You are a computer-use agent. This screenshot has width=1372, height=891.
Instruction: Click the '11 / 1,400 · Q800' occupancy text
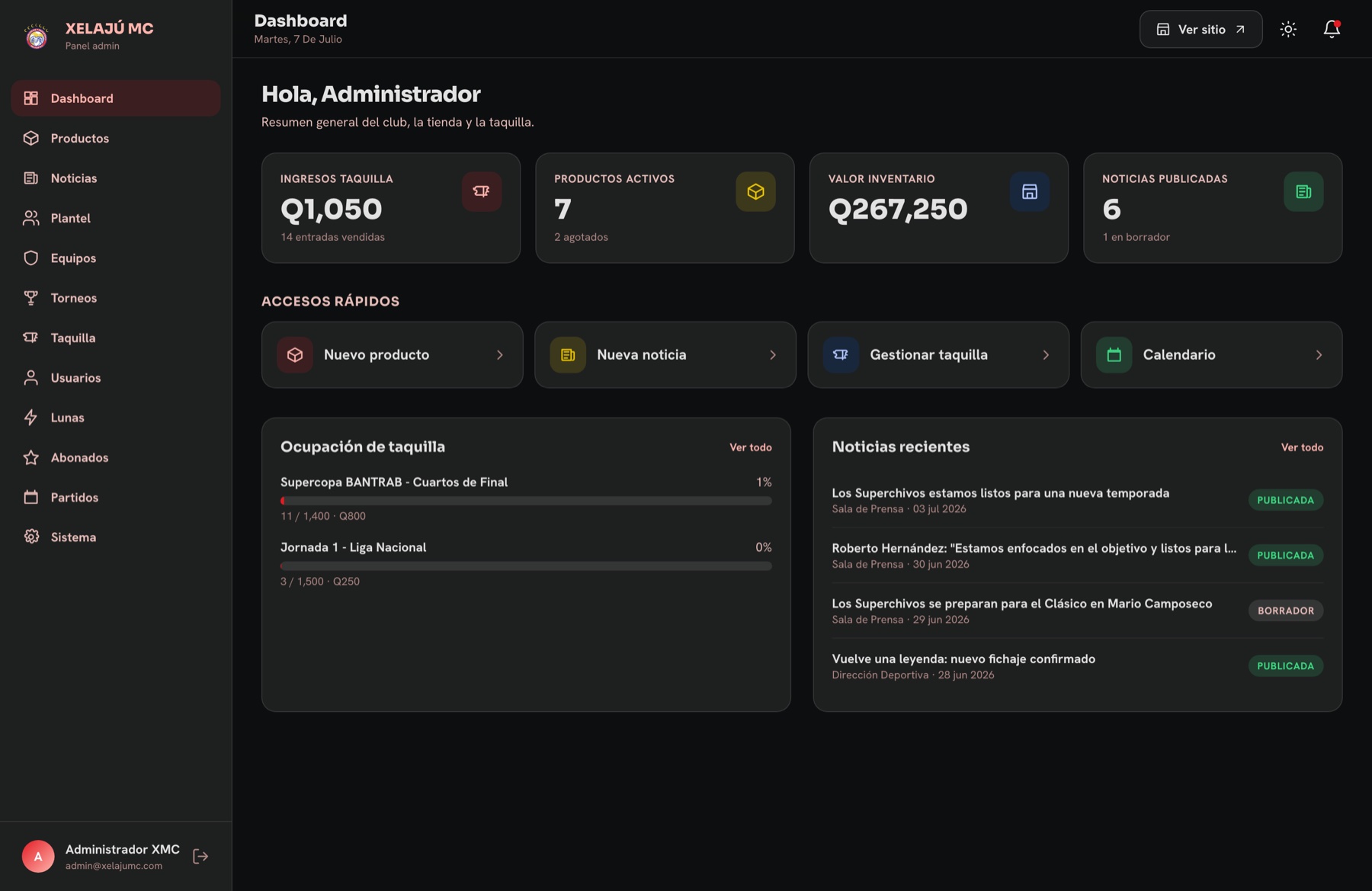pyautogui.click(x=323, y=516)
